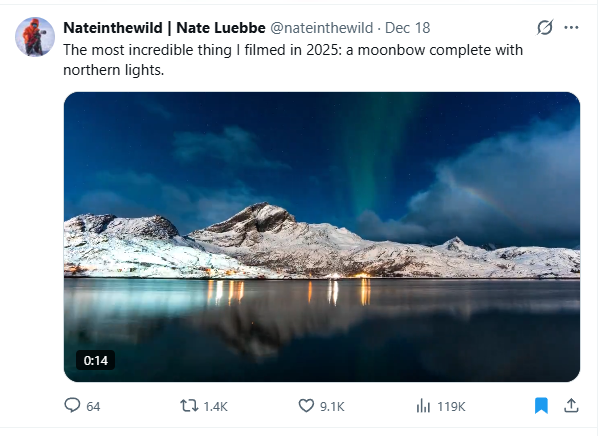Open the three-dot more options menu

[x=572, y=27]
